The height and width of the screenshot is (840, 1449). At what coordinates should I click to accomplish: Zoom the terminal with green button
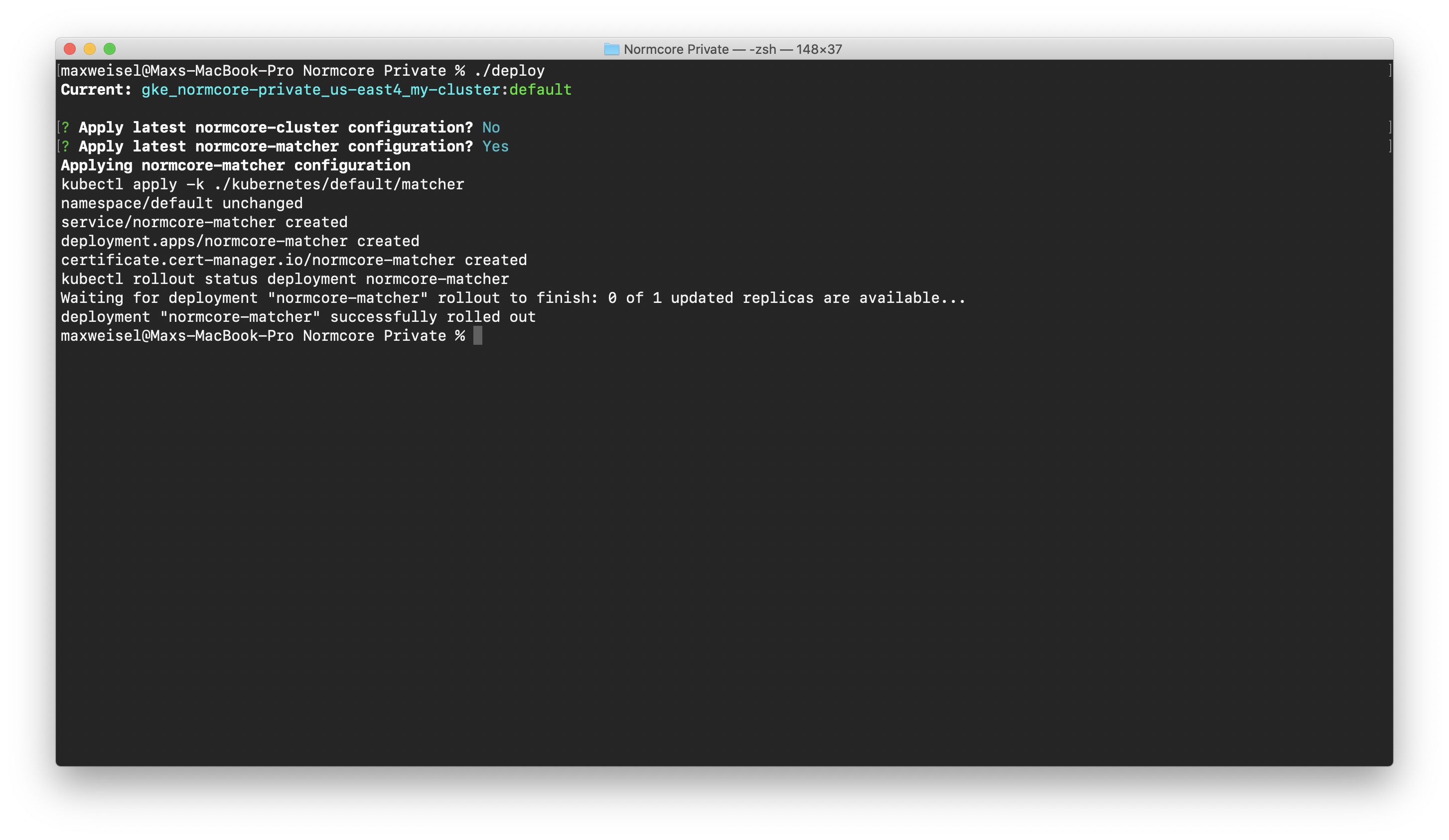[x=110, y=49]
